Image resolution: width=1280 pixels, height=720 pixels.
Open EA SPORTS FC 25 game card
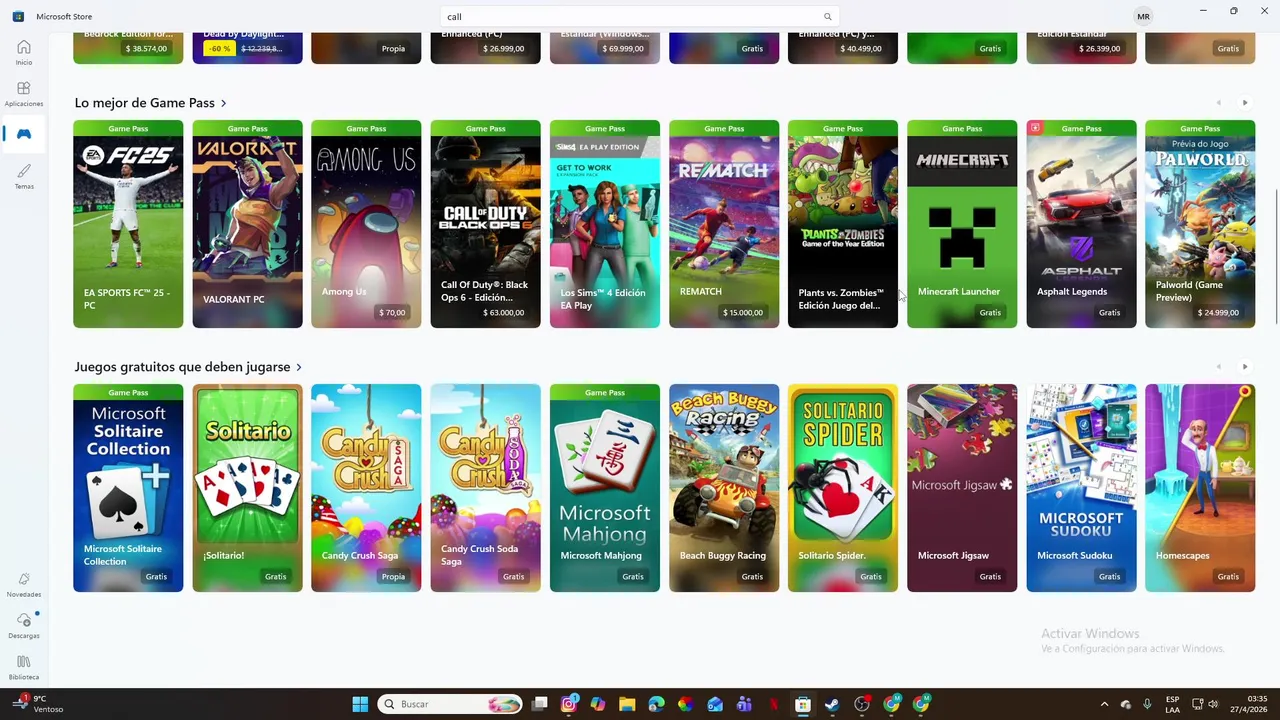point(128,224)
